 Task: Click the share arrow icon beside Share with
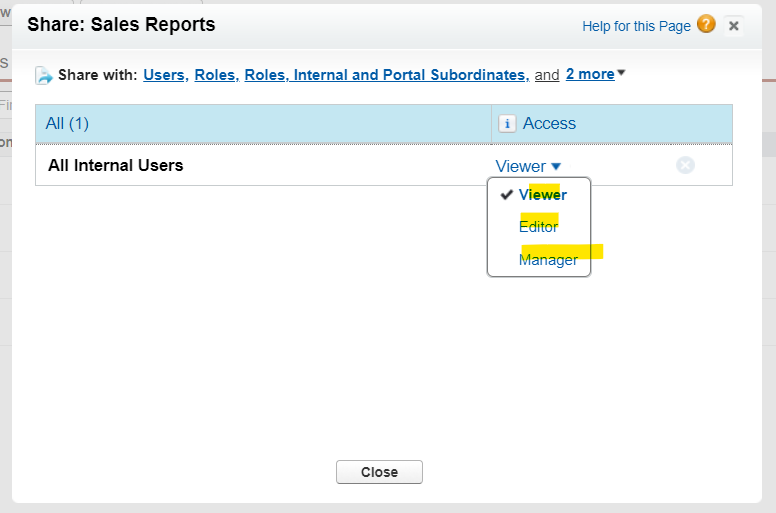tap(44, 75)
